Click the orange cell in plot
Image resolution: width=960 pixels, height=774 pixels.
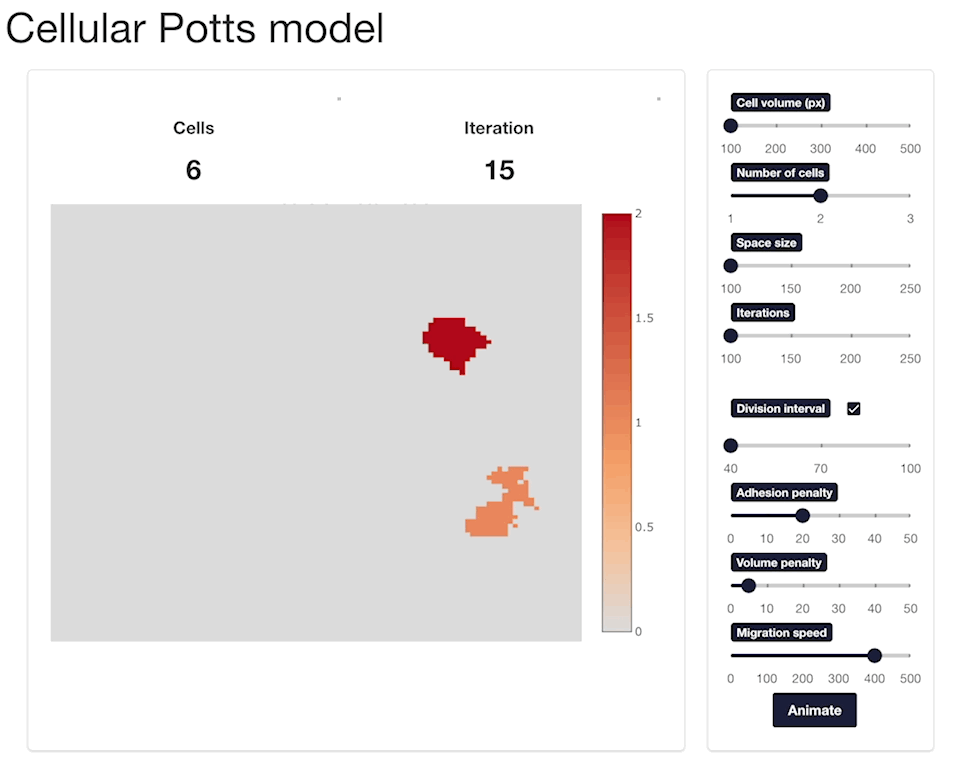click(x=496, y=511)
